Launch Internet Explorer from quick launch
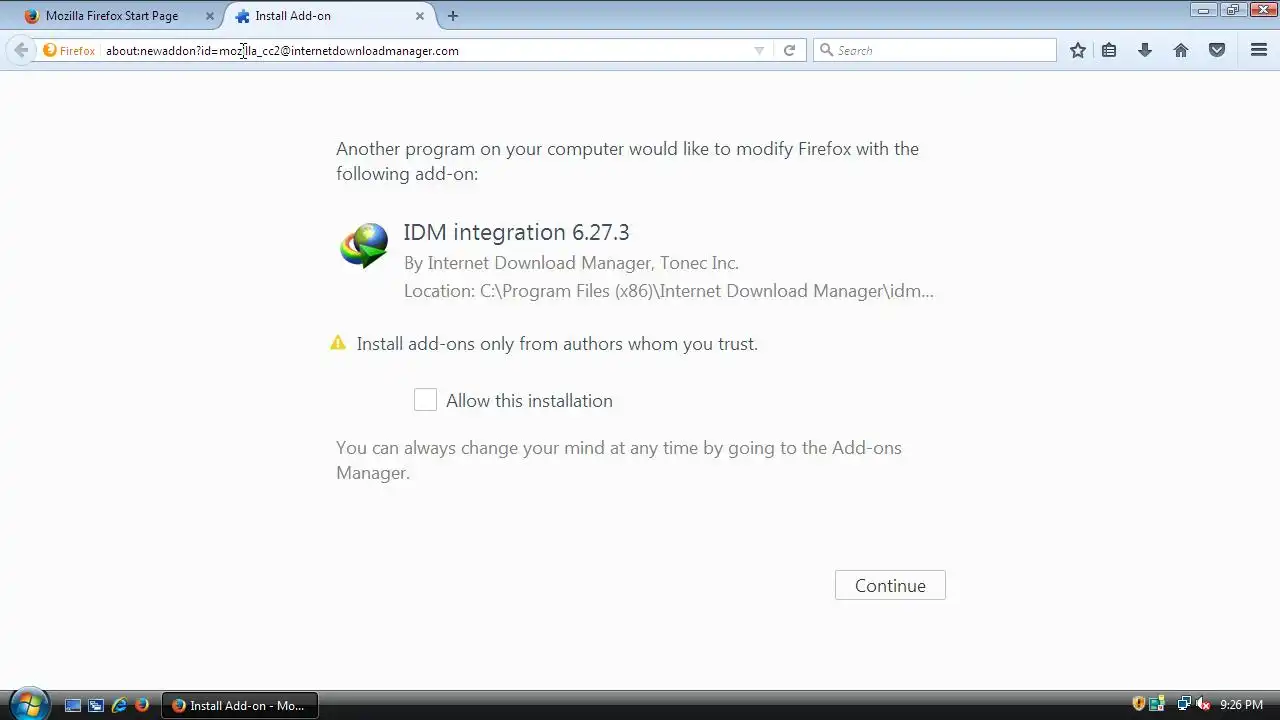The image size is (1280, 720). click(119, 705)
